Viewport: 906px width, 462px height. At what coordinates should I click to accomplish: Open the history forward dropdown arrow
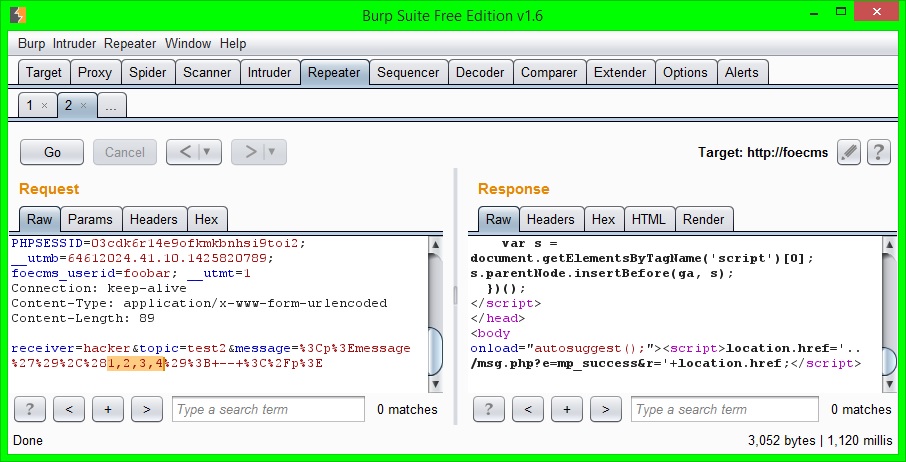click(x=272, y=152)
